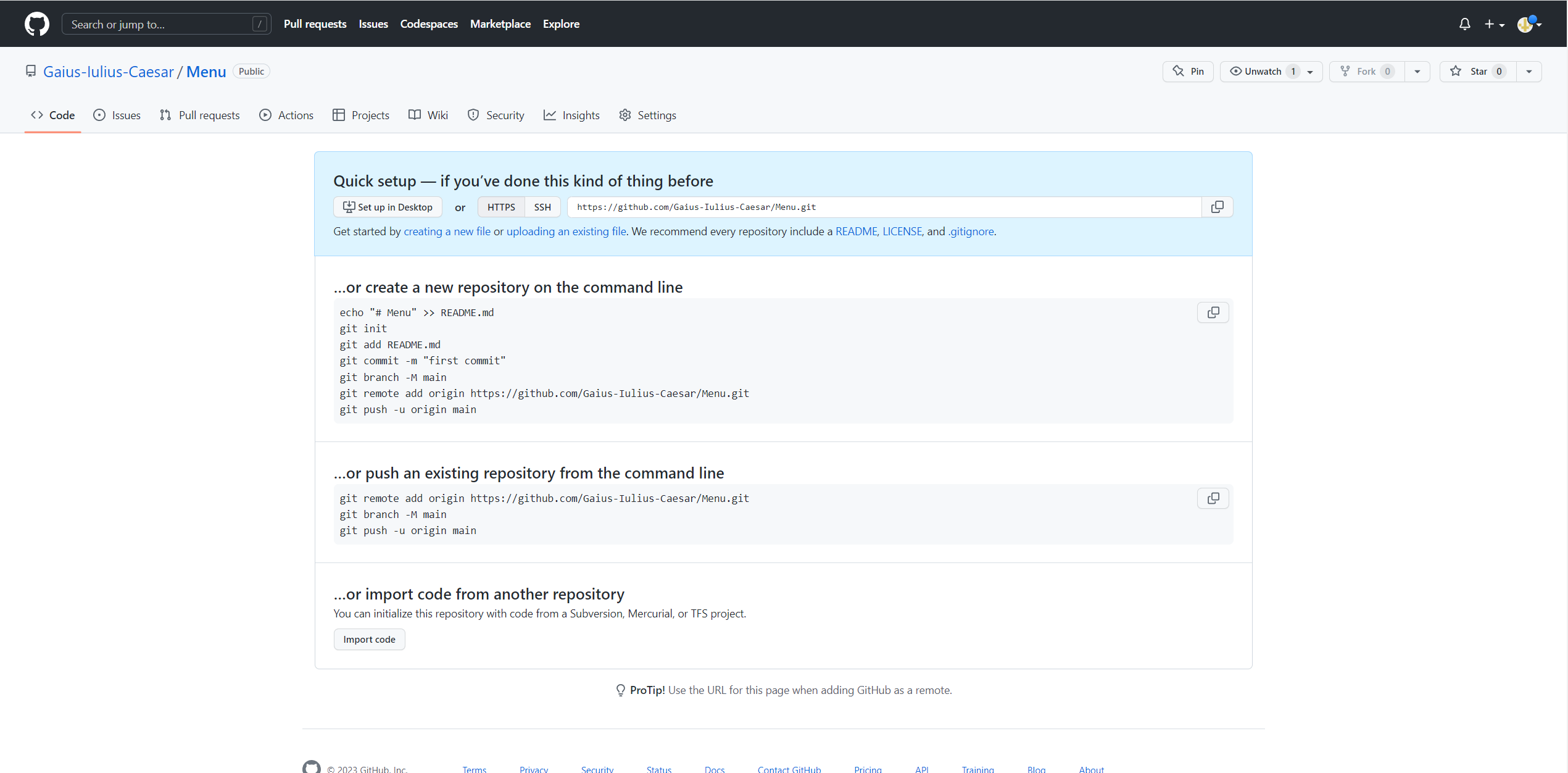Screen dimensions: 1568x773
Task: Pin this repository with the Pin button
Action: (1188, 72)
